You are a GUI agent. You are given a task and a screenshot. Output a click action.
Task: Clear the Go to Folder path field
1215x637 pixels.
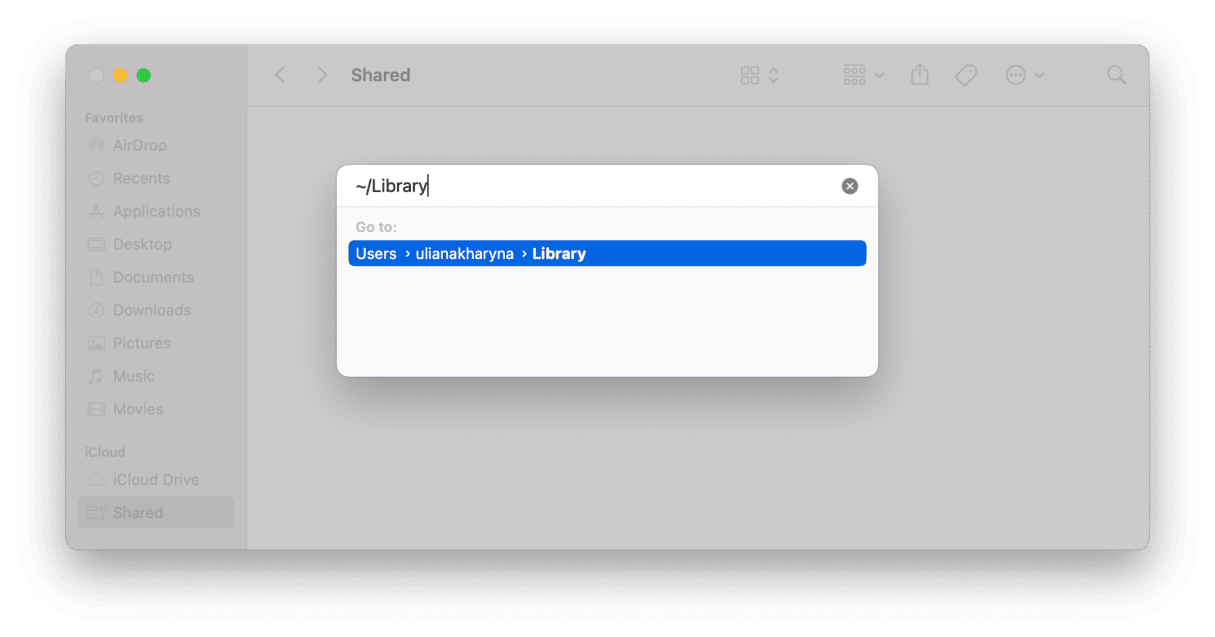click(x=849, y=186)
